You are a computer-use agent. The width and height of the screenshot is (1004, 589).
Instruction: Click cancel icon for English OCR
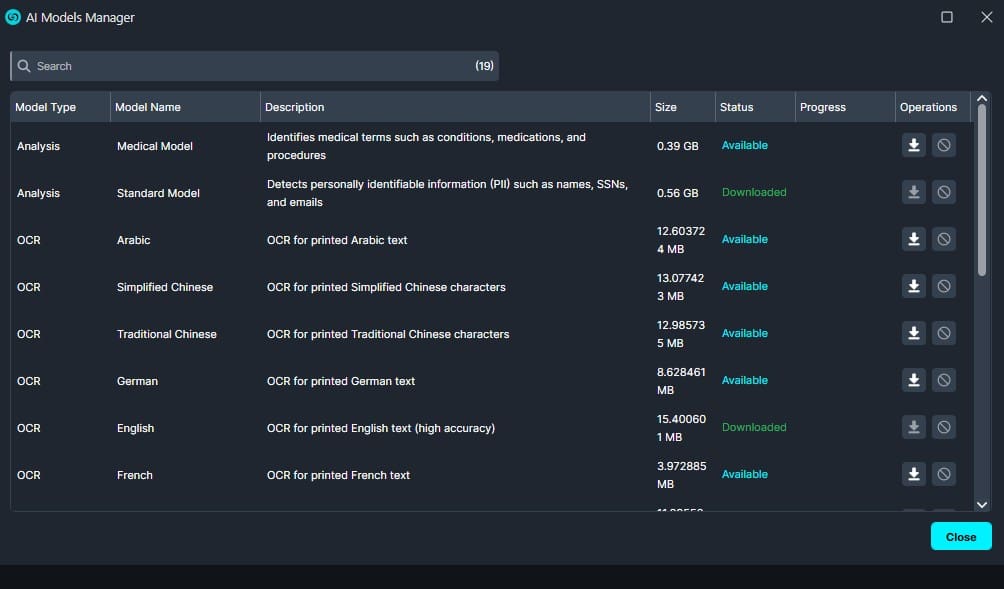943,427
